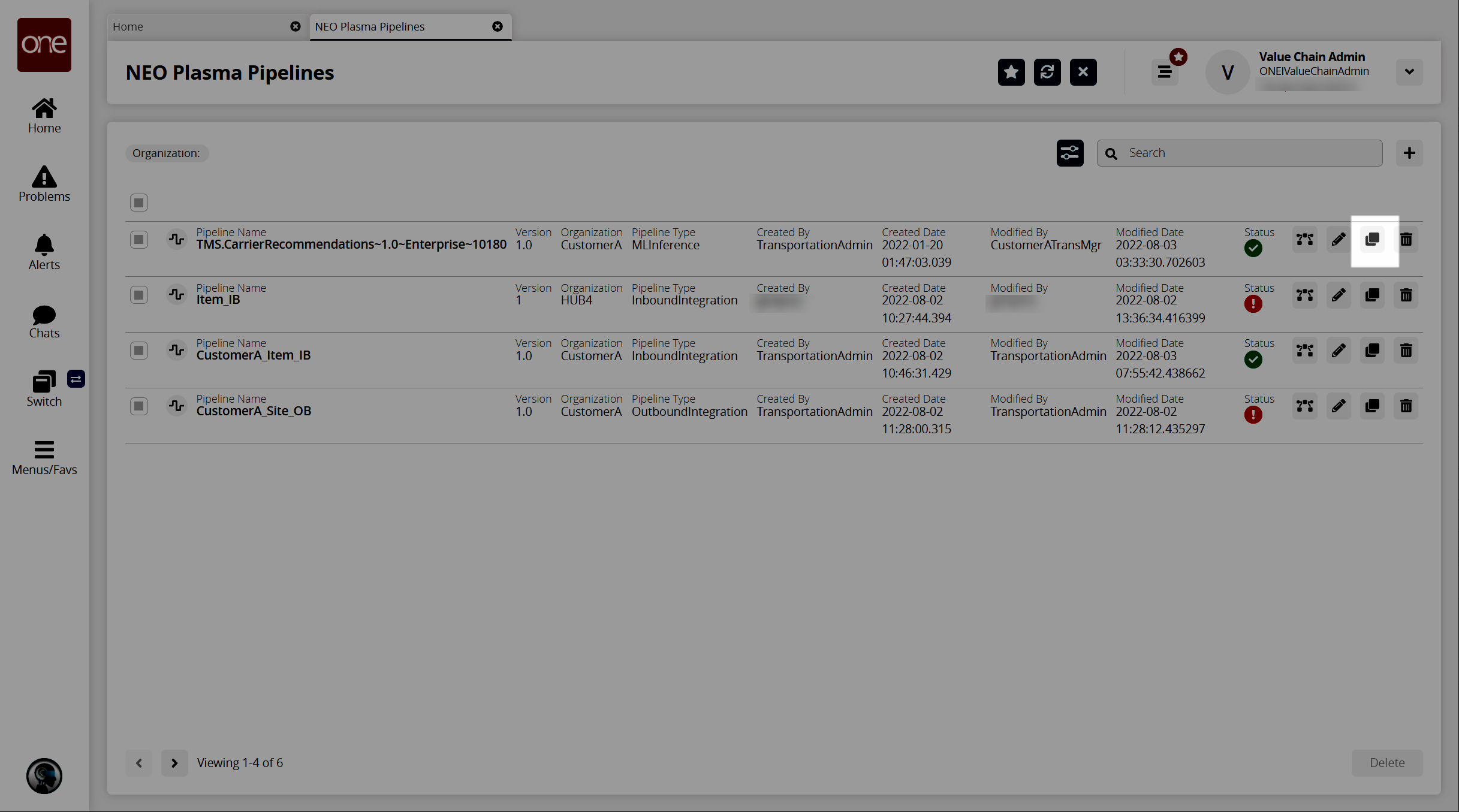Image resolution: width=1459 pixels, height=812 pixels.
Task: Open the header hamburger menu with star badge
Action: click(x=1165, y=73)
